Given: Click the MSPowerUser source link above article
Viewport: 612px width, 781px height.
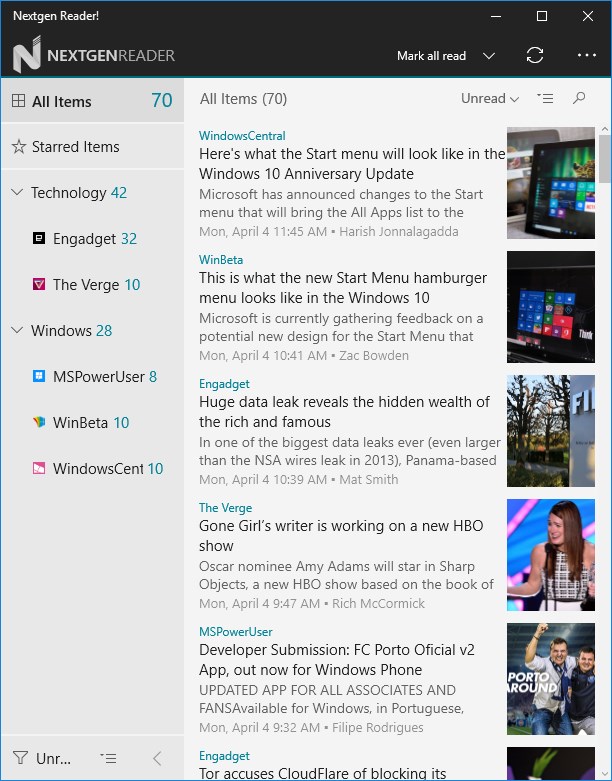Looking at the screenshot, I should (236, 632).
